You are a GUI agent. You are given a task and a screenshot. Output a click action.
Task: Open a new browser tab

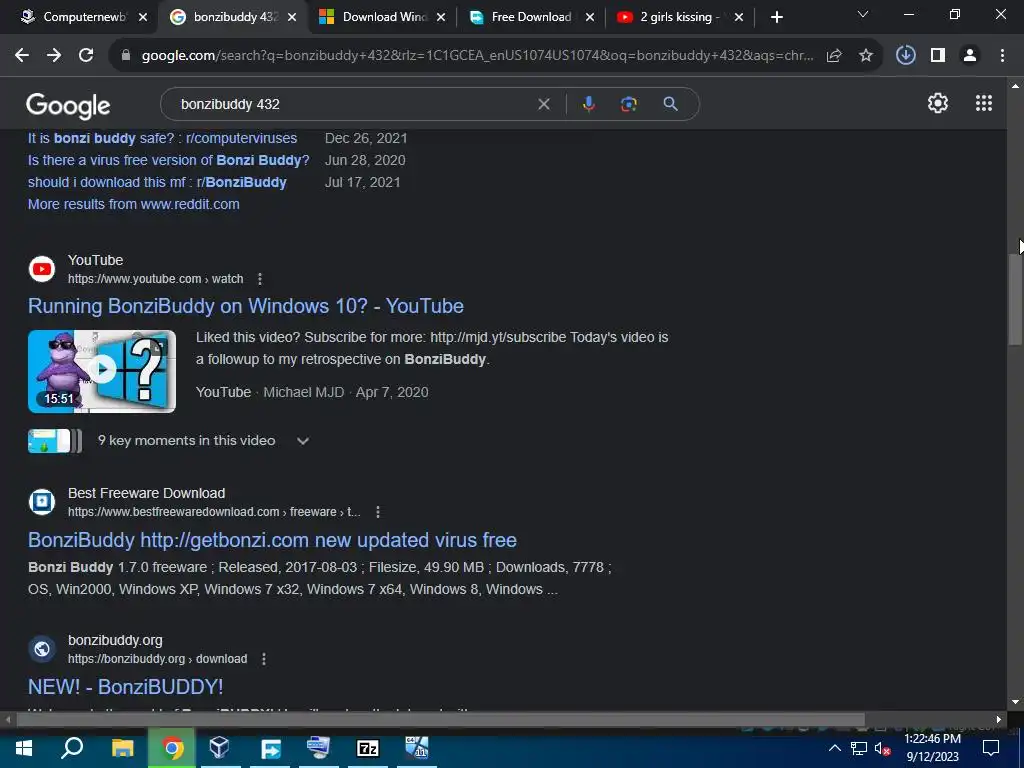(776, 17)
